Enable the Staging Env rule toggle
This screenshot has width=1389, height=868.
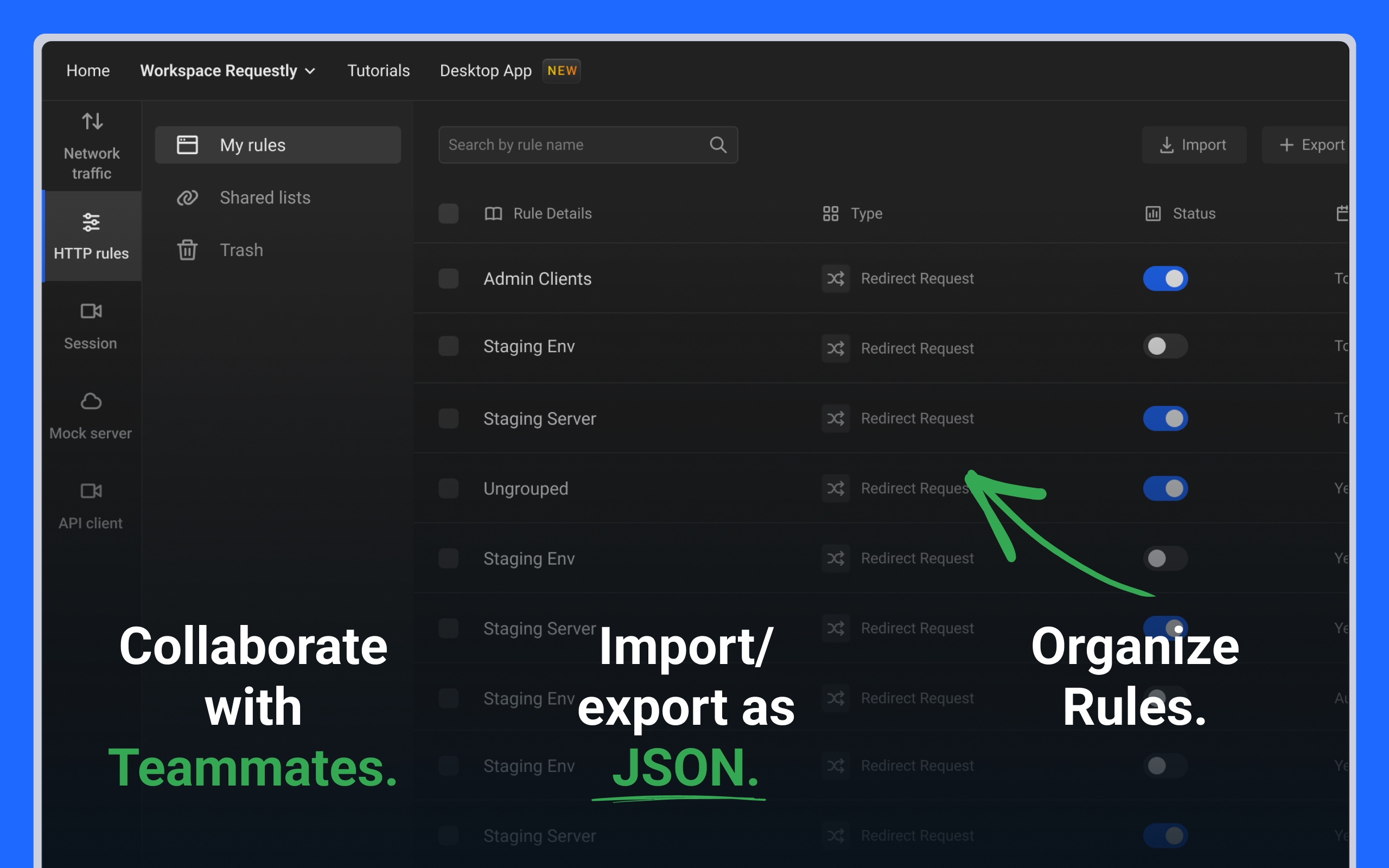[1165, 346]
